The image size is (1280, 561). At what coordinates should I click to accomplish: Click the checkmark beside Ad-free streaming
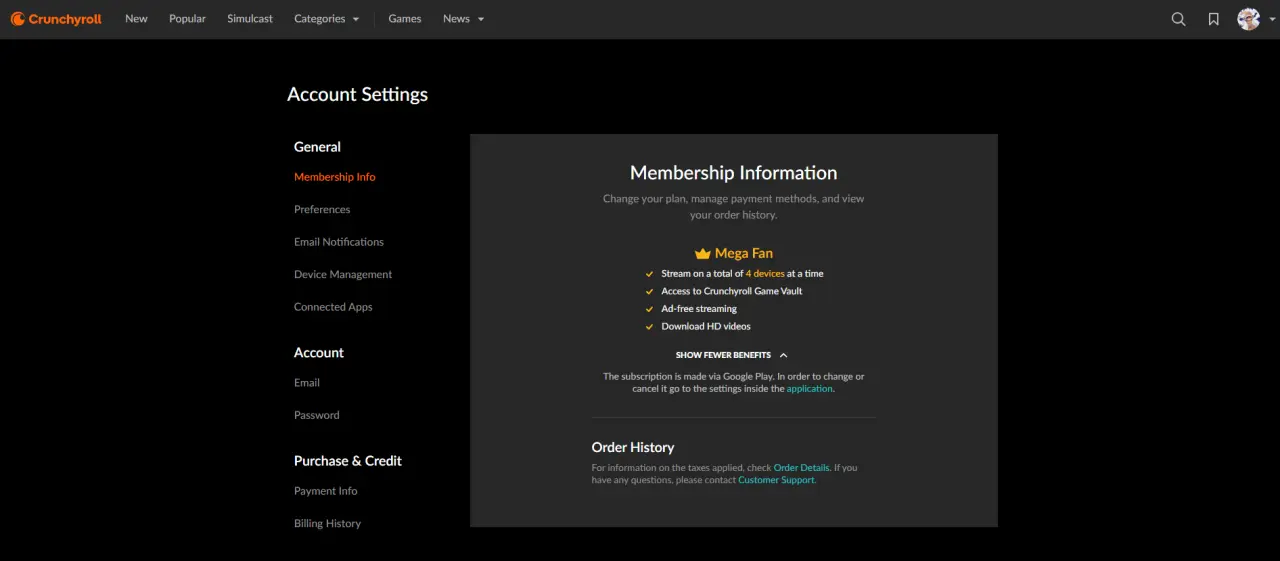650,309
